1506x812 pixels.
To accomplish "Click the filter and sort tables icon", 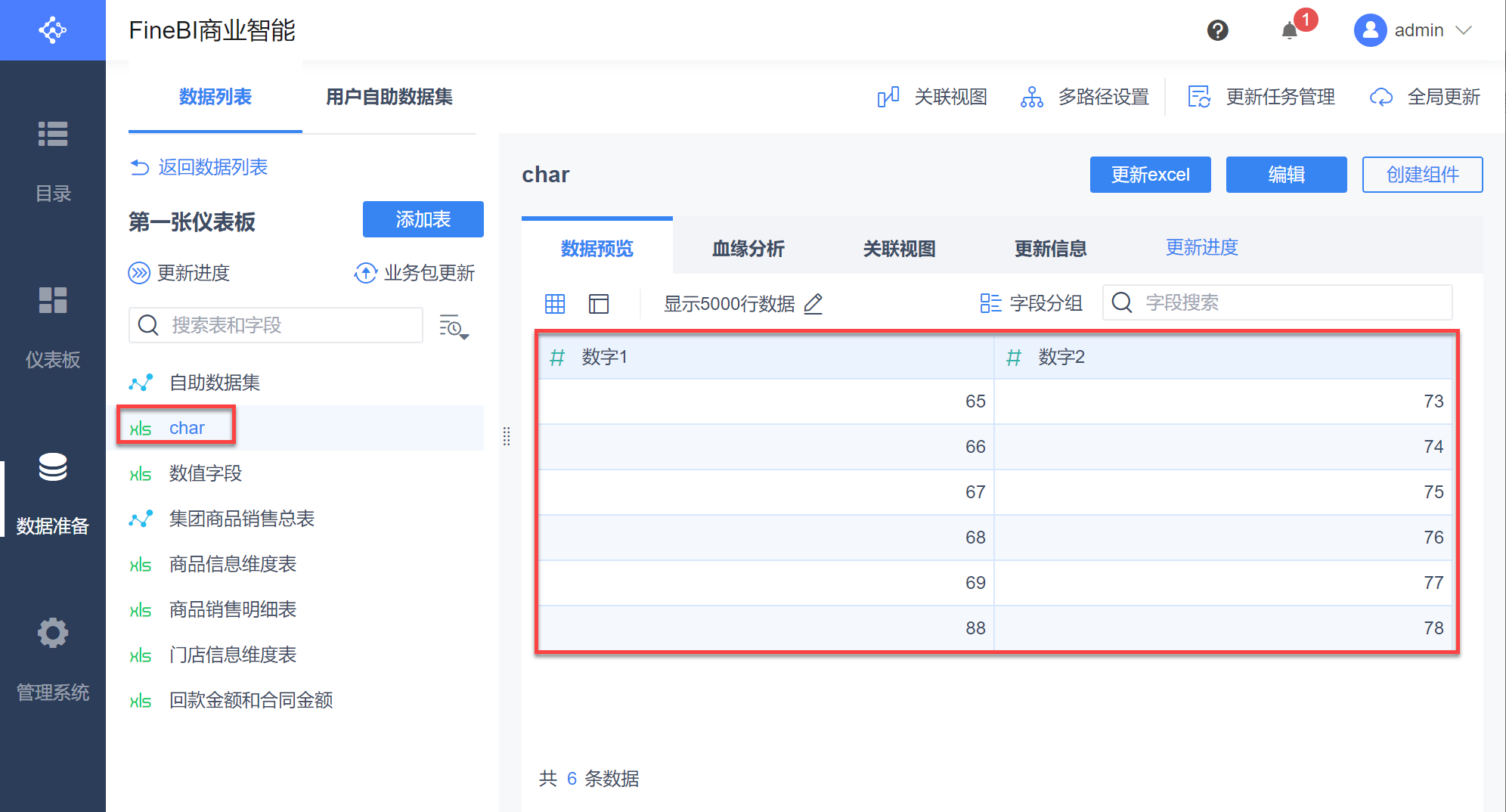I will tap(454, 327).
